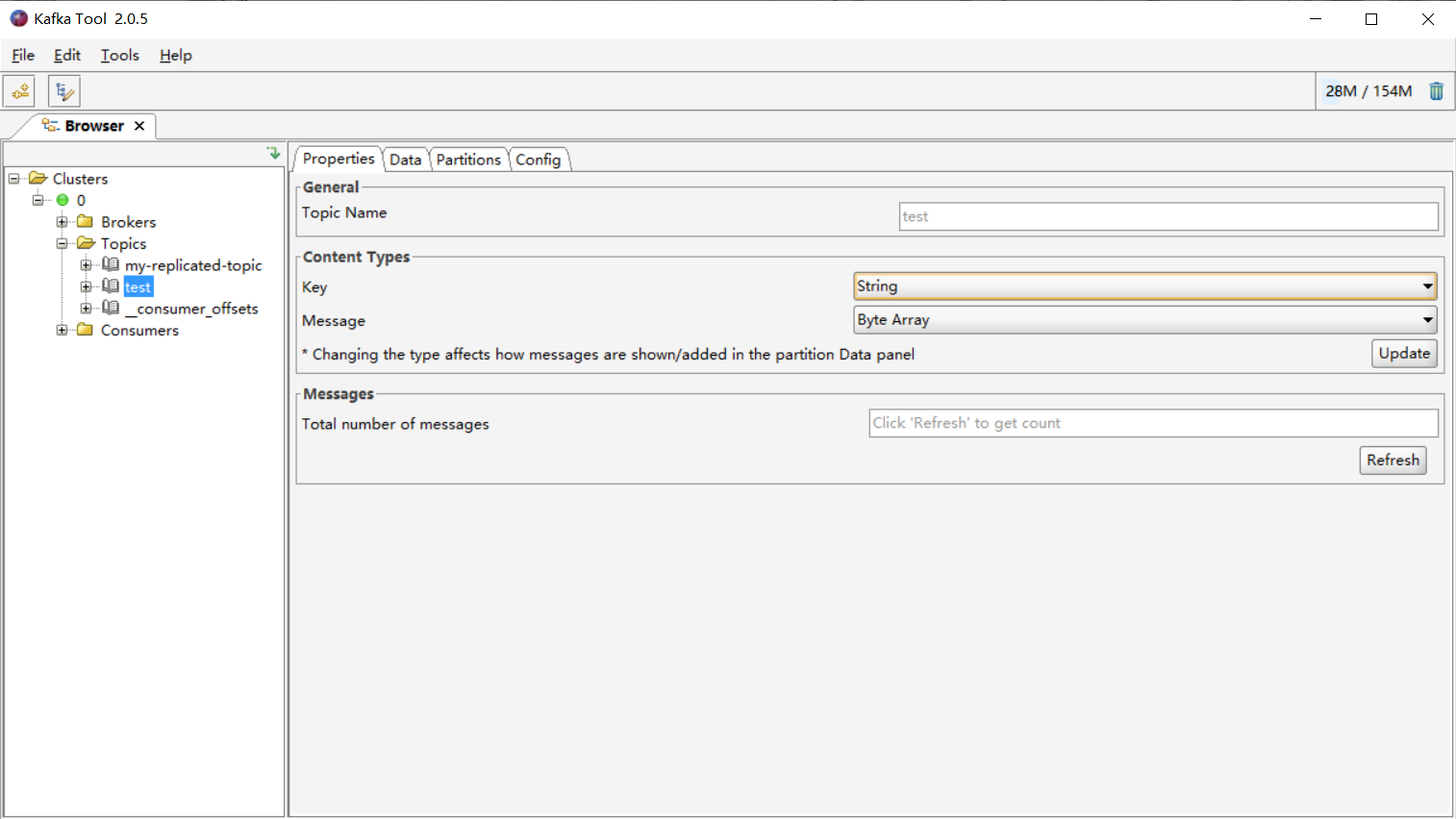Screen dimensions: 1456x819
Task: Expand the Brokers node
Action: (x=62, y=222)
